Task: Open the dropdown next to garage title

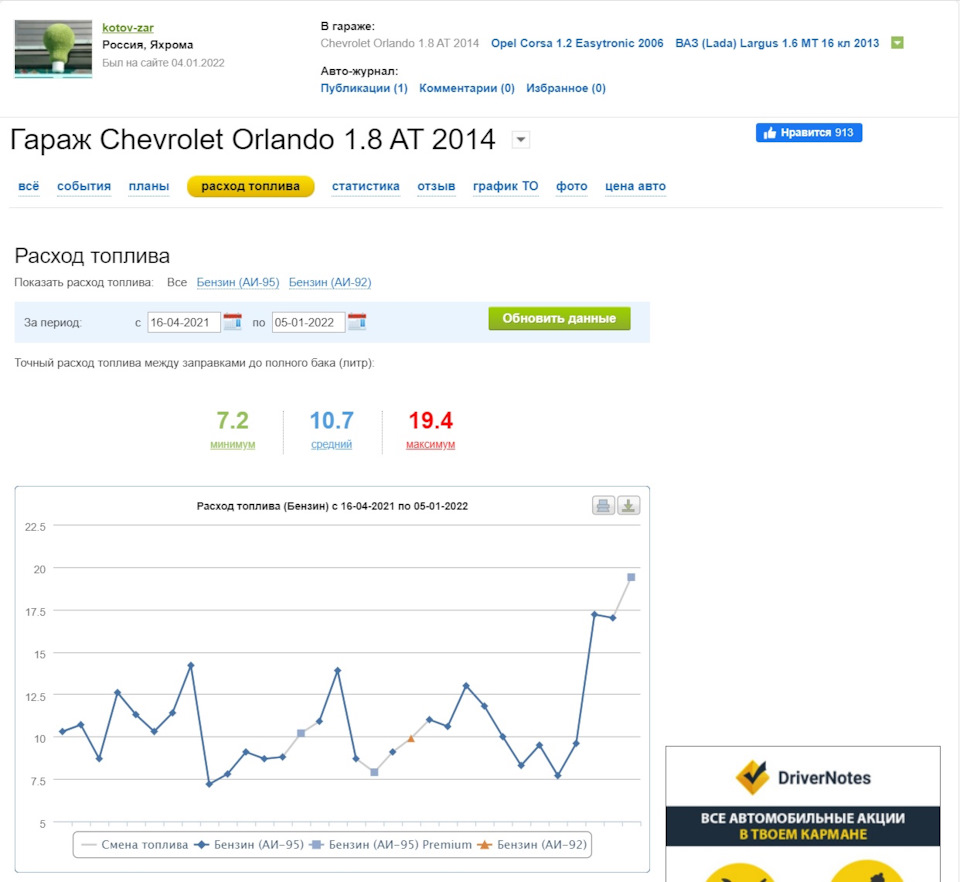Action: 520,140
